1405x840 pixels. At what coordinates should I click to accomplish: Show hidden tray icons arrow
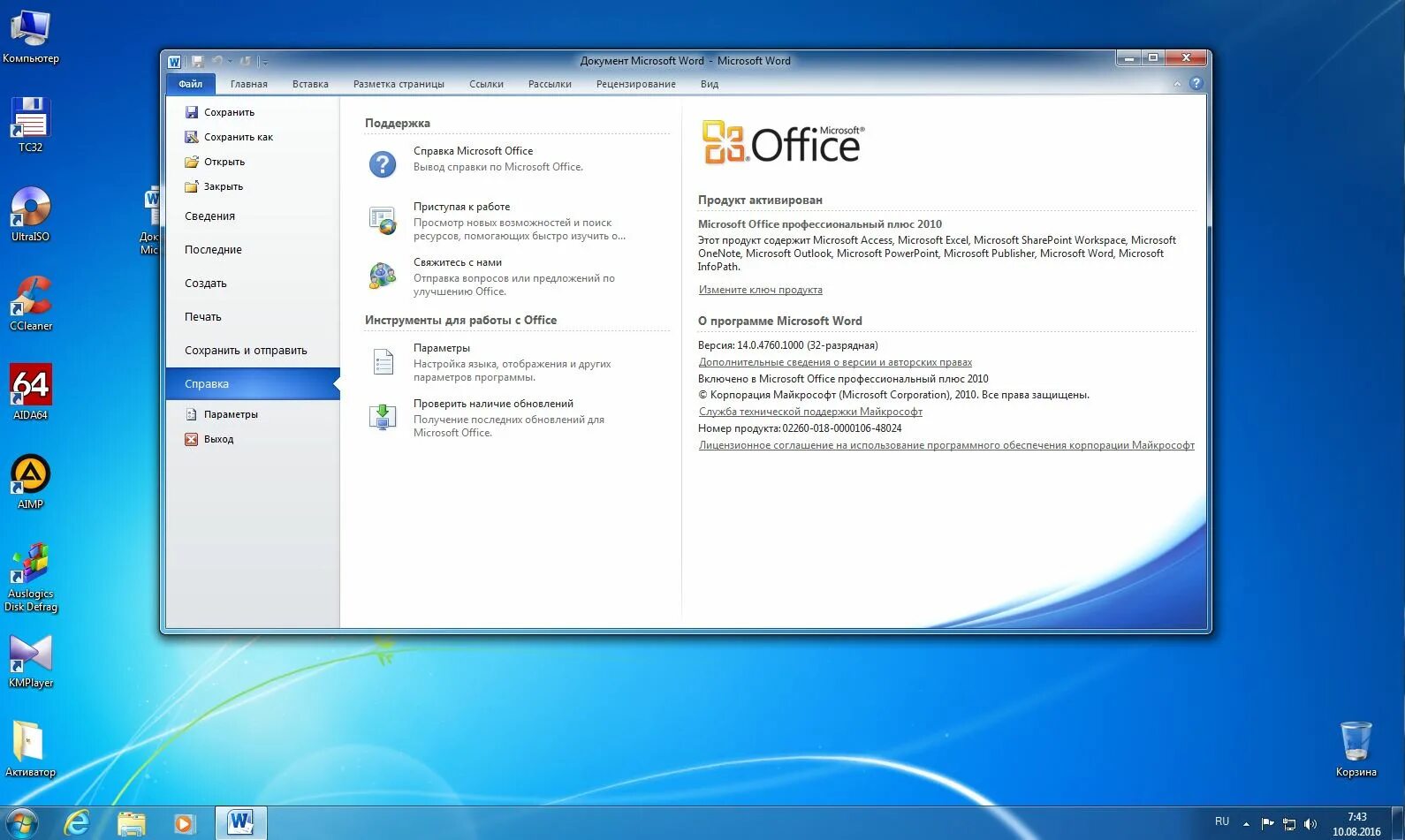(1246, 824)
